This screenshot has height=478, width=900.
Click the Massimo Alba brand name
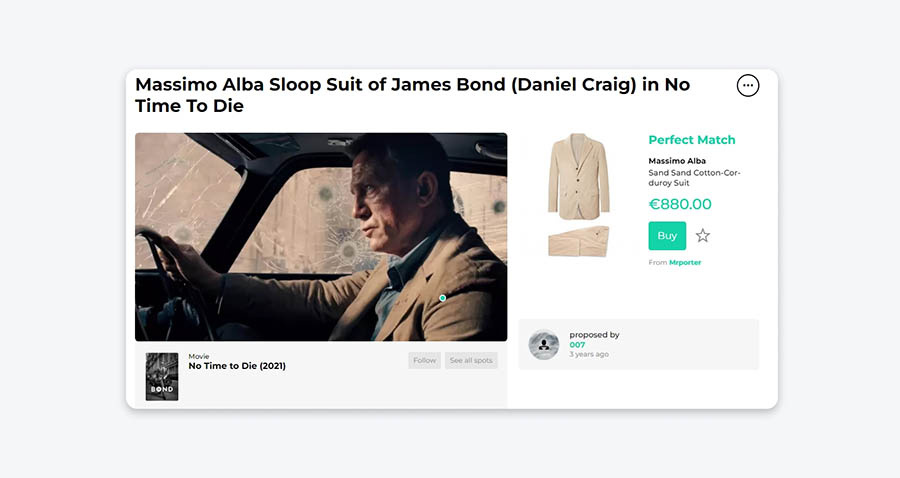[677, 161]
